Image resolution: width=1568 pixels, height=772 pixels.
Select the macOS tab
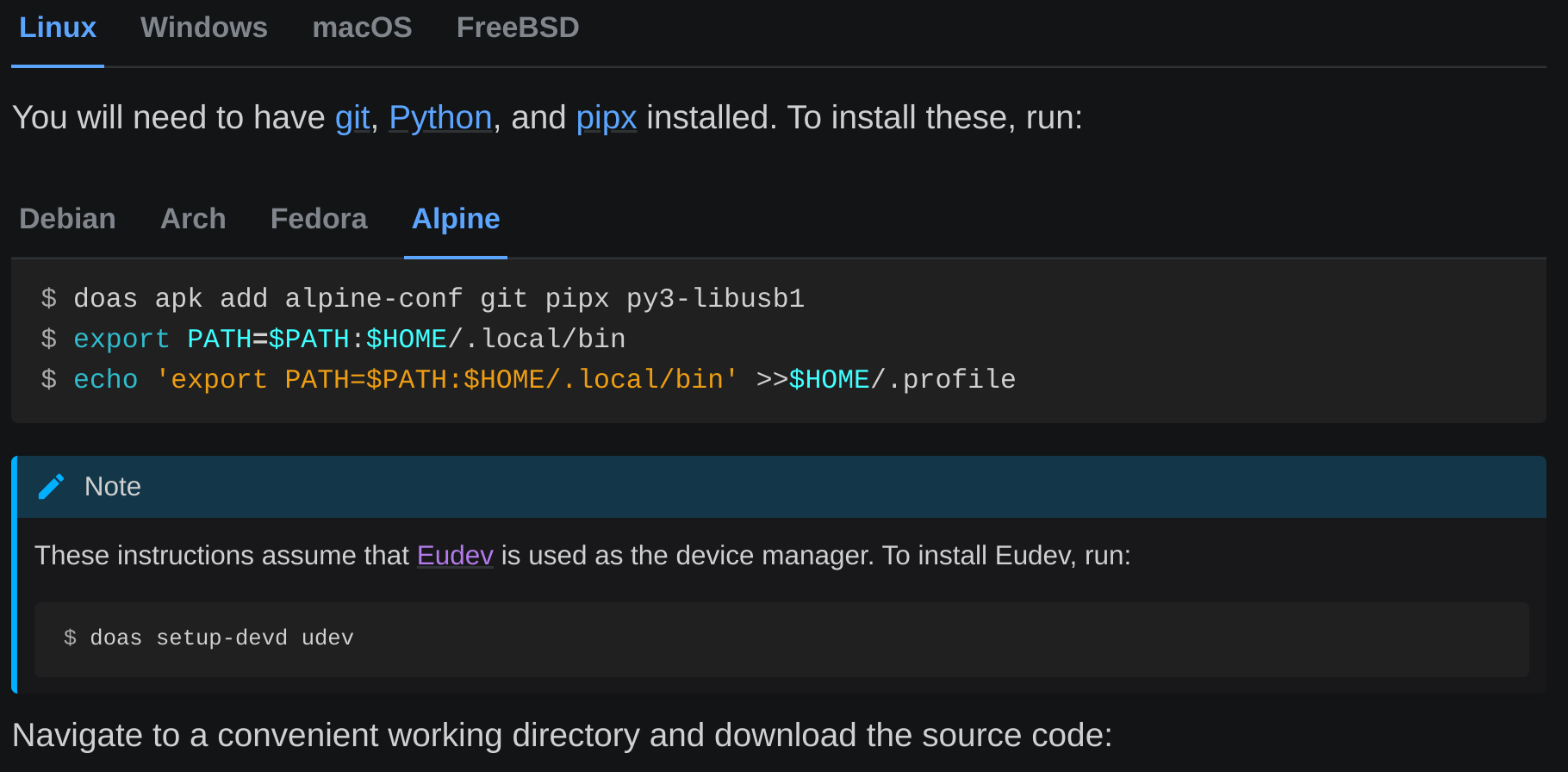click(362, 28)
